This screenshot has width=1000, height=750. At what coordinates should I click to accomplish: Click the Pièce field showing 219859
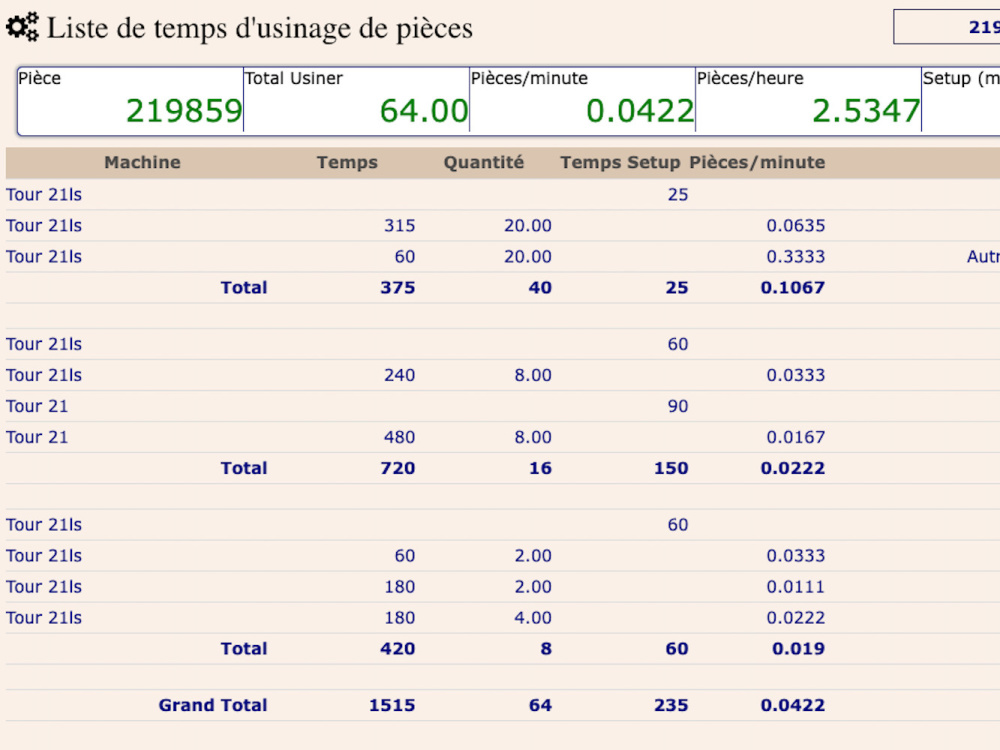[x=130, y=100]
